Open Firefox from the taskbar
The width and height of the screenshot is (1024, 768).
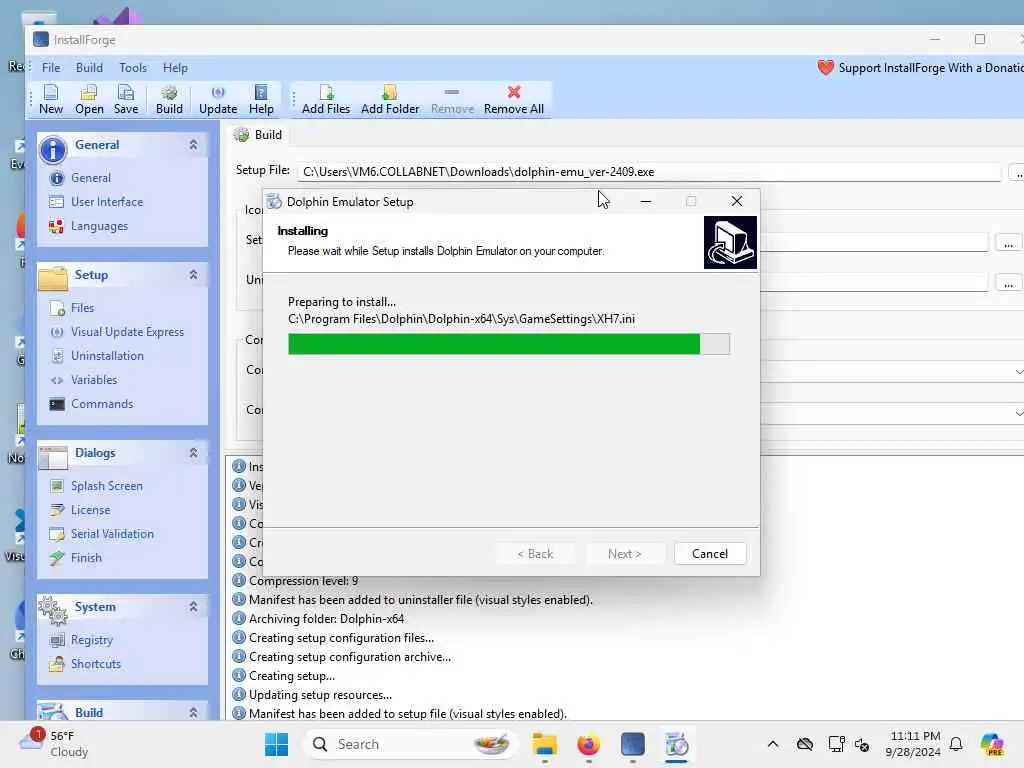pyautogui.click(x=588, y=744)
